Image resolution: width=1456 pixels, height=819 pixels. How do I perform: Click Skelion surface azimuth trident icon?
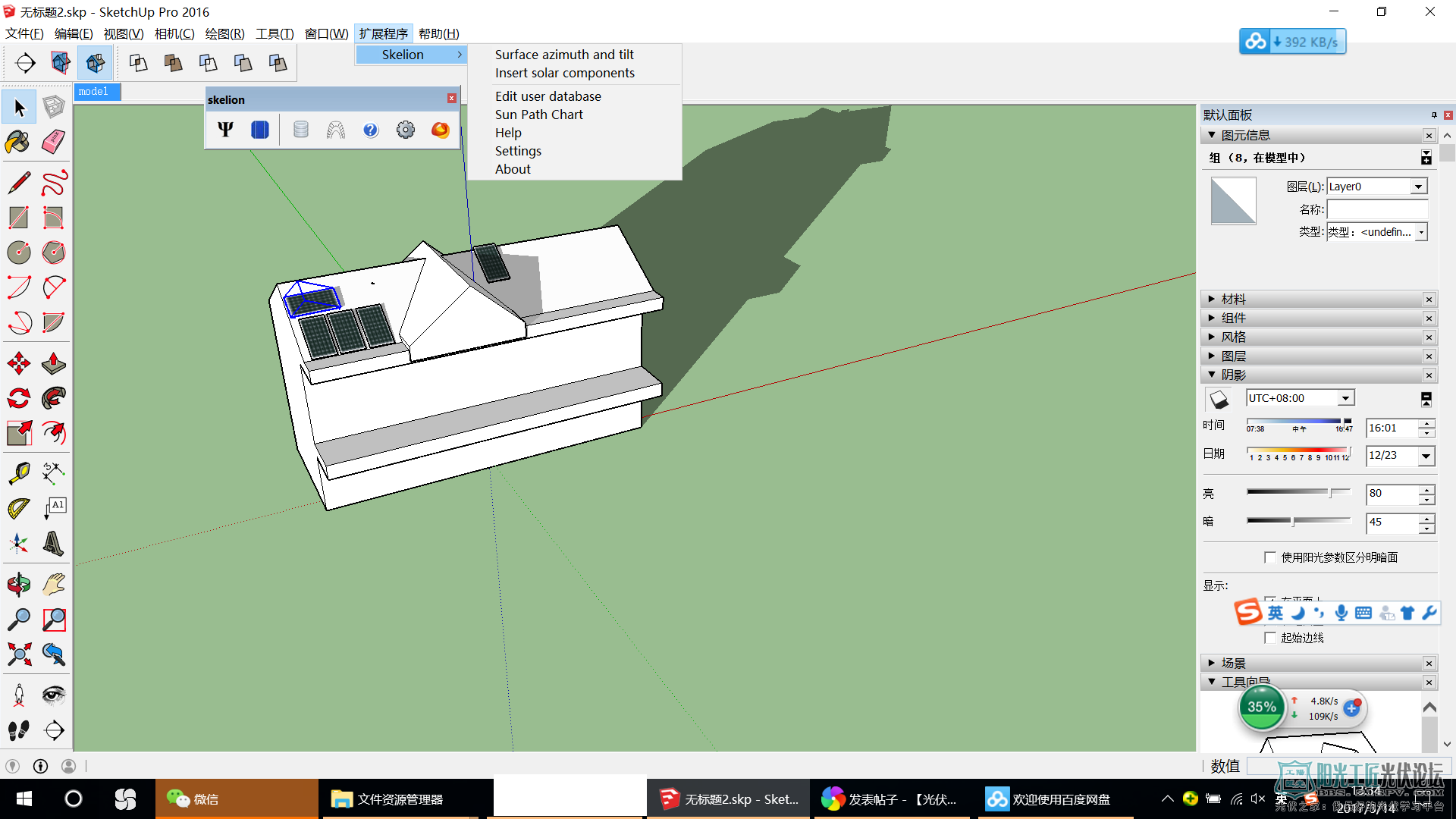pos(225,130)
